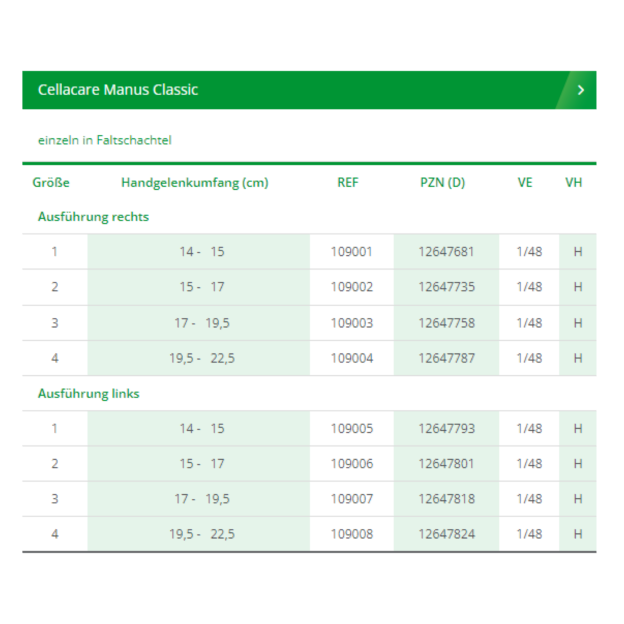
Task: Select REF number 109008
Action: coord(352,534)
